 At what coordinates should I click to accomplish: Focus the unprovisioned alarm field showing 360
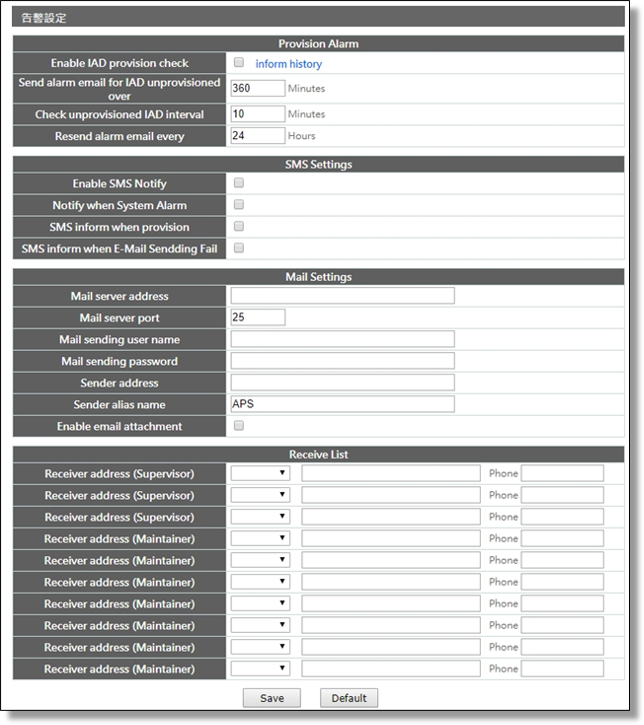click(258, 88)
